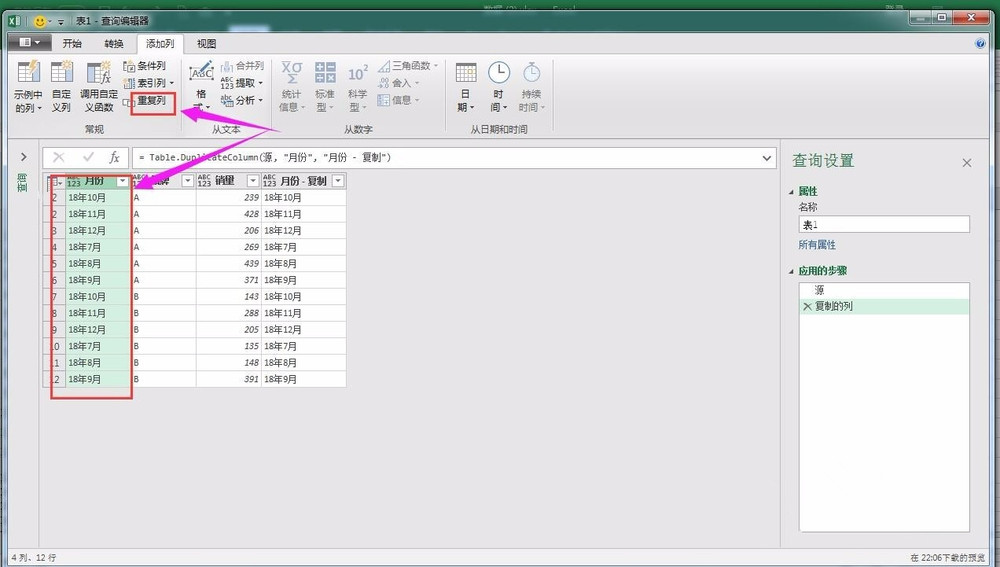Open the 舍入 rounding dropdown
Image resolution: width=1000 pixels, height=567 pixels.
tap(416, 83)
